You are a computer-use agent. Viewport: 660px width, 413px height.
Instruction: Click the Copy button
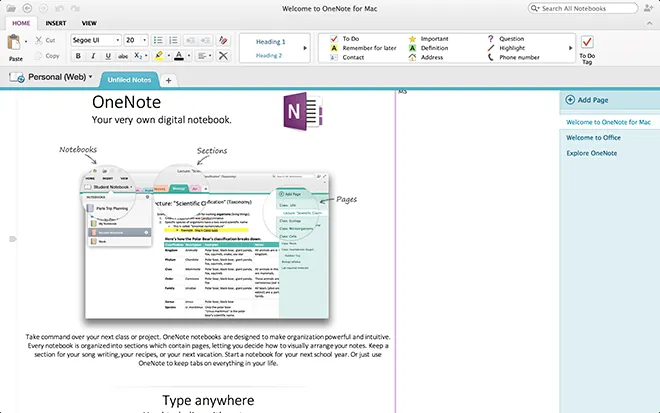[47, 56]
